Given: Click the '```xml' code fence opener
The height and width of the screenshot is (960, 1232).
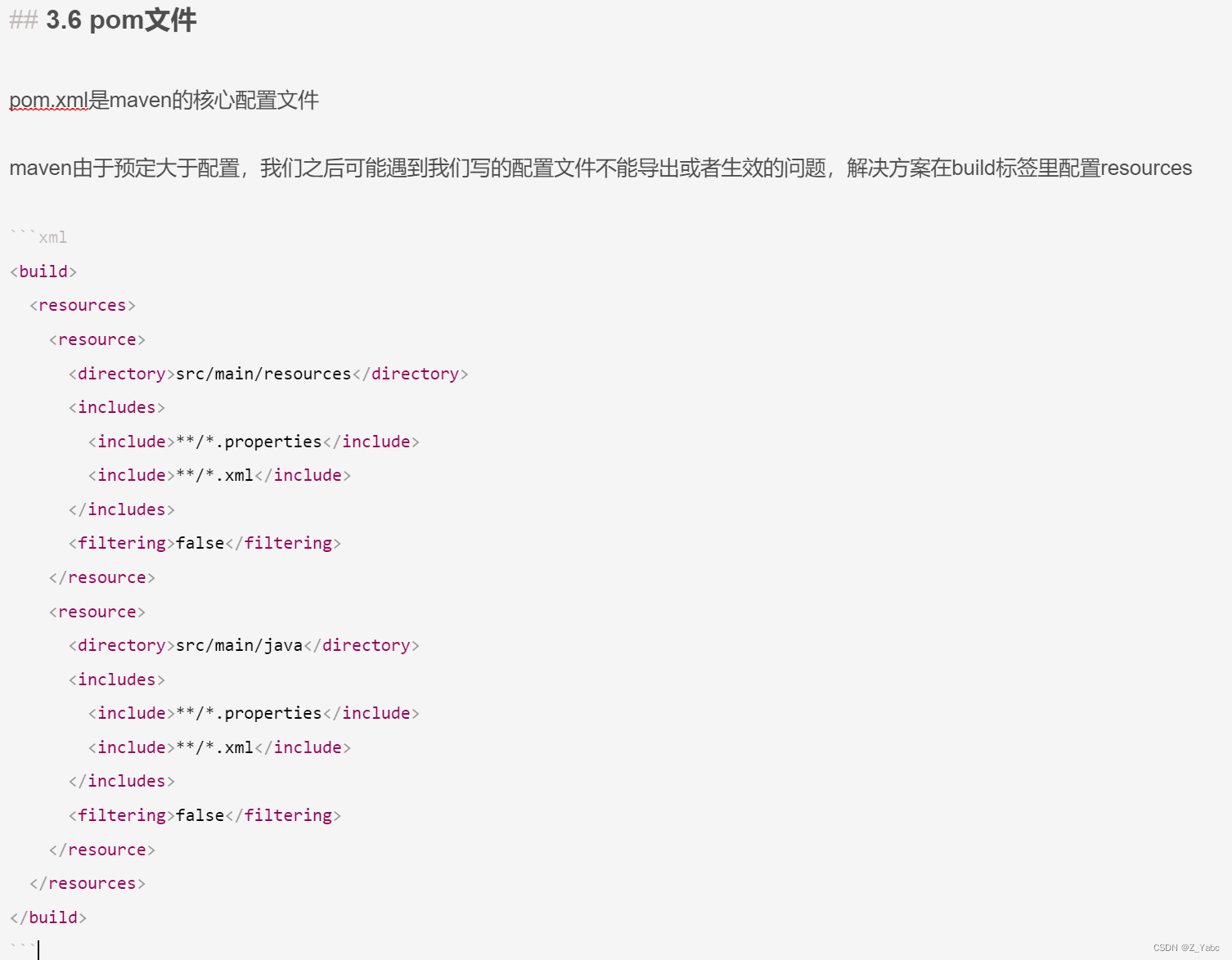Looking at the screenshot, I should (x=38, y=238).
